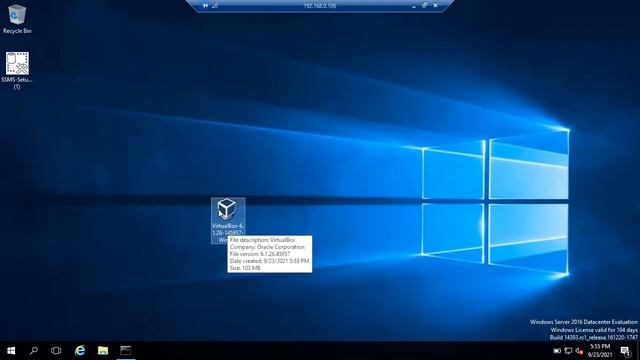
Task: Open the Recycle Bin desktop icon
Action: pos(17,19)
